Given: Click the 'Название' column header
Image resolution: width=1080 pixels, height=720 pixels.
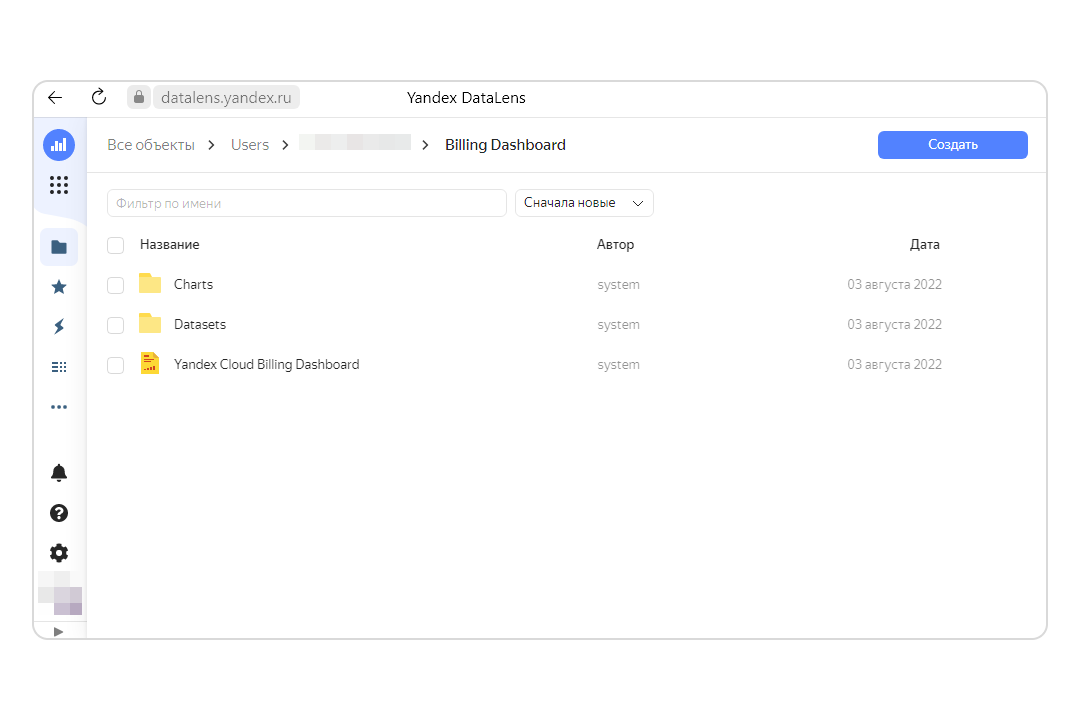Looking at the screenshot, I should click(x=169, y=245).
